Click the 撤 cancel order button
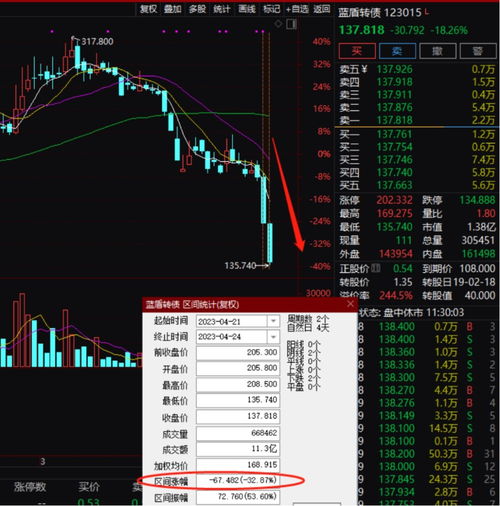Image resolution: width=500 pixels, height=506 pixels. (438, 51)
